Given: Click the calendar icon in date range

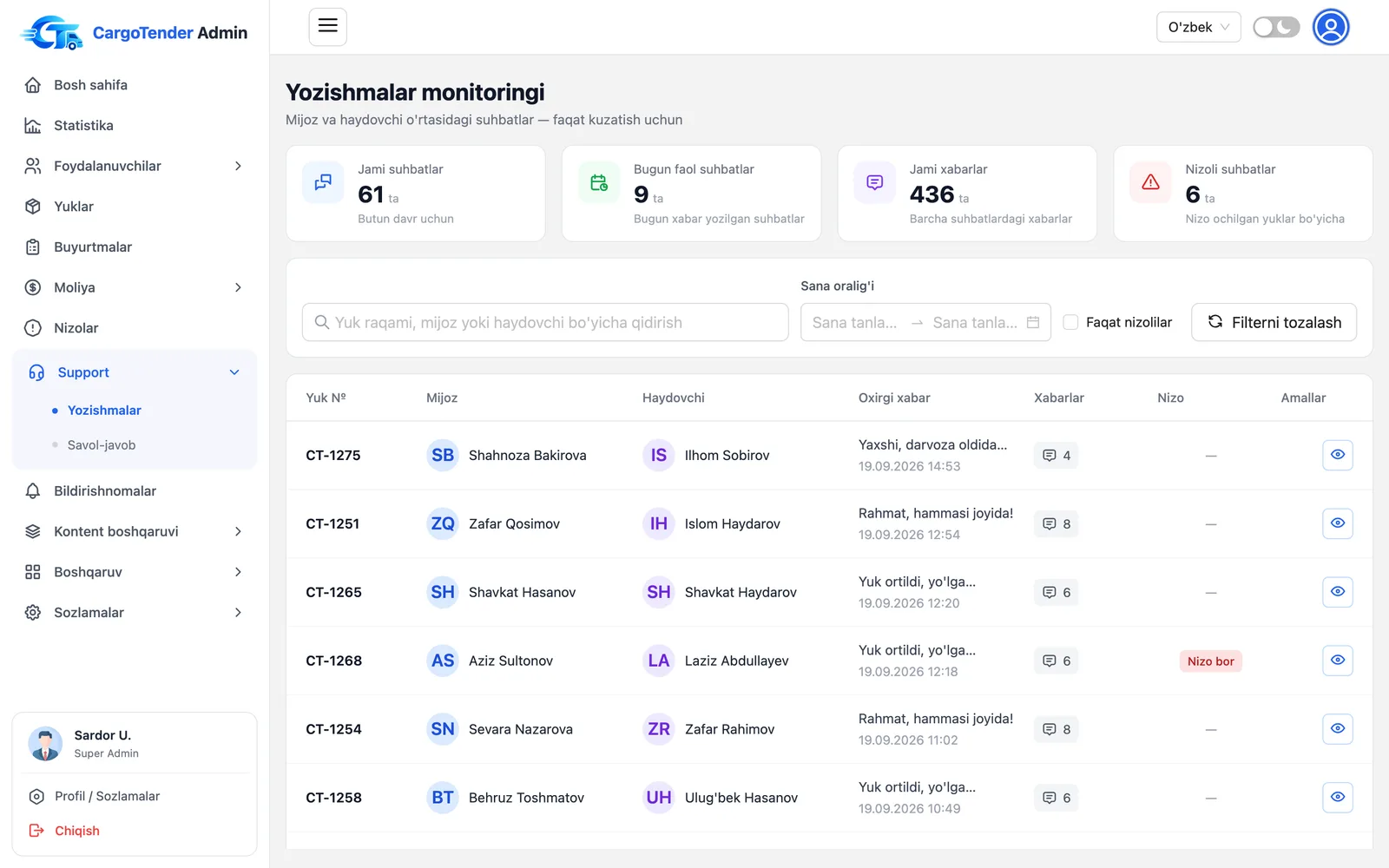Looking at the screenshot, I should [x=1033, y=322].
